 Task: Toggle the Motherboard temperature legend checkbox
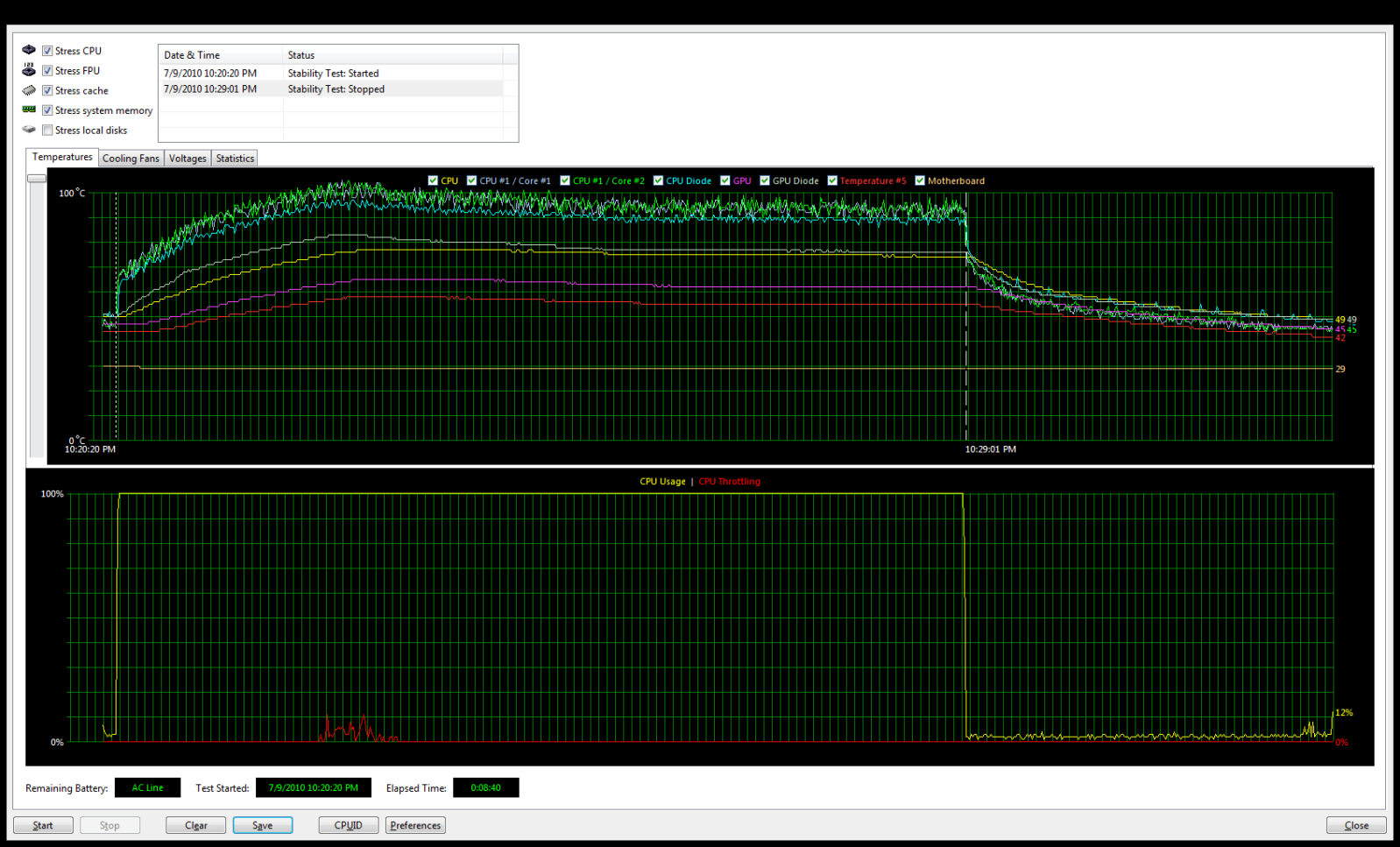click(920, 180)
